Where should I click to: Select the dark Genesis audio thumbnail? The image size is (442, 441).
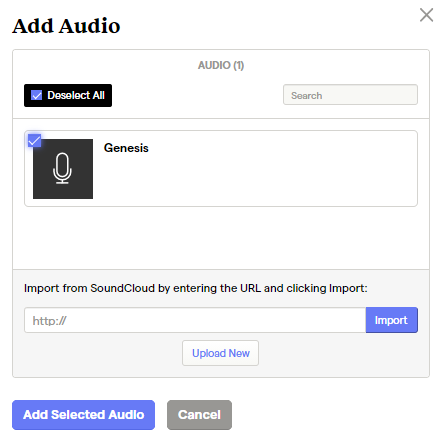coord(63,169)
